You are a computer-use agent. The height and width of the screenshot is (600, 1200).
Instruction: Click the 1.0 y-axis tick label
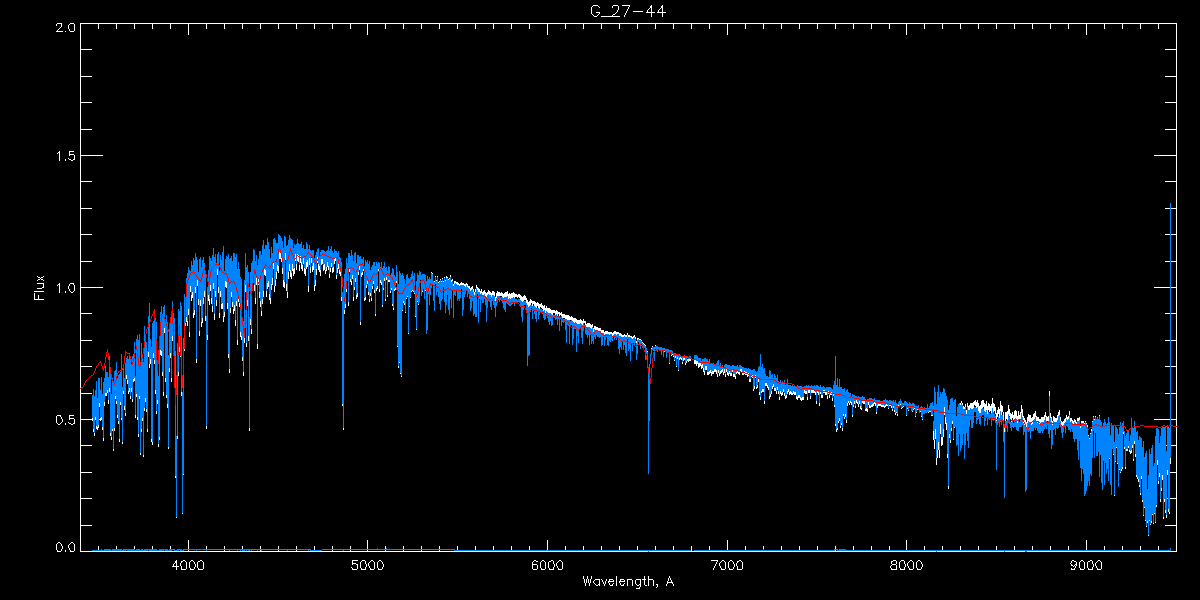[x=65, y=288]
